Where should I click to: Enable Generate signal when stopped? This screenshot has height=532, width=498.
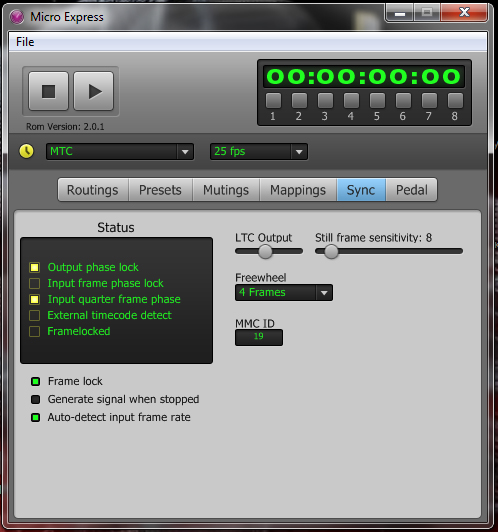pos(35,399)
